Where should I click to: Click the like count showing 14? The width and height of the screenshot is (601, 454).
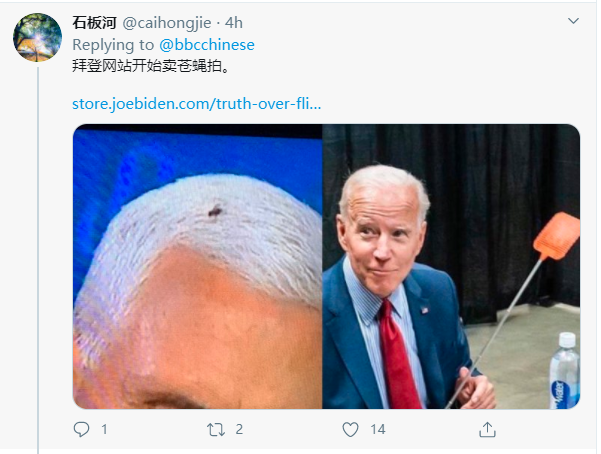[x=378, y=429]
